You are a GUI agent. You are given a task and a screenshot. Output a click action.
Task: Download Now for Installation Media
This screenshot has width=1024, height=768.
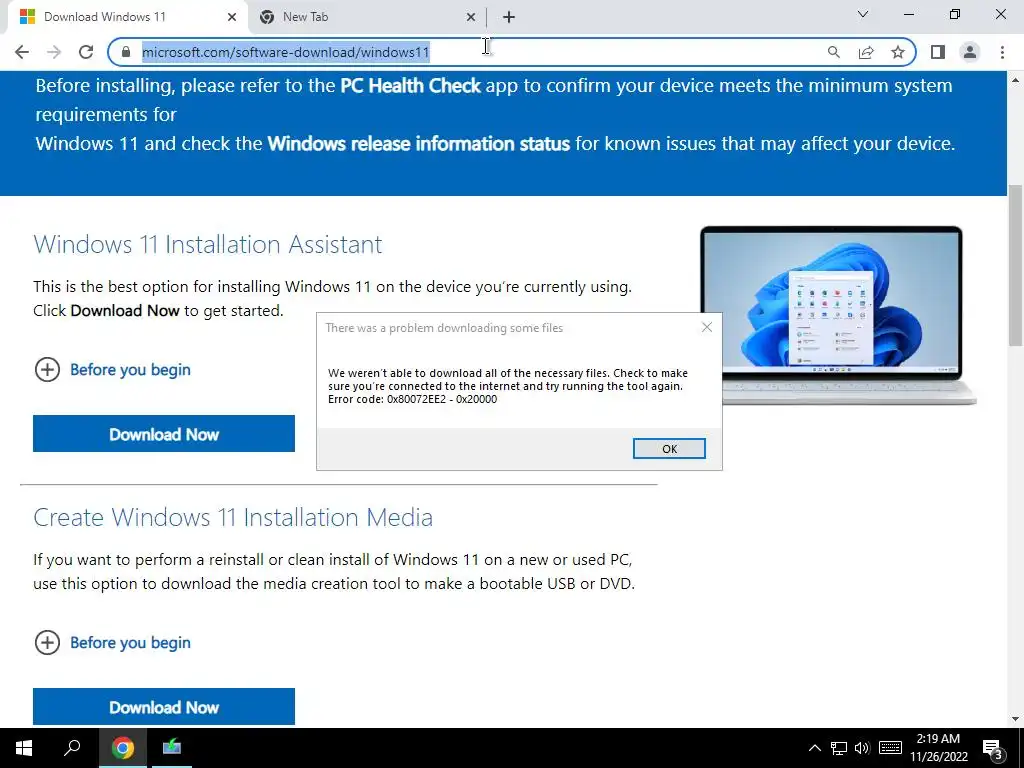[164, 707]
